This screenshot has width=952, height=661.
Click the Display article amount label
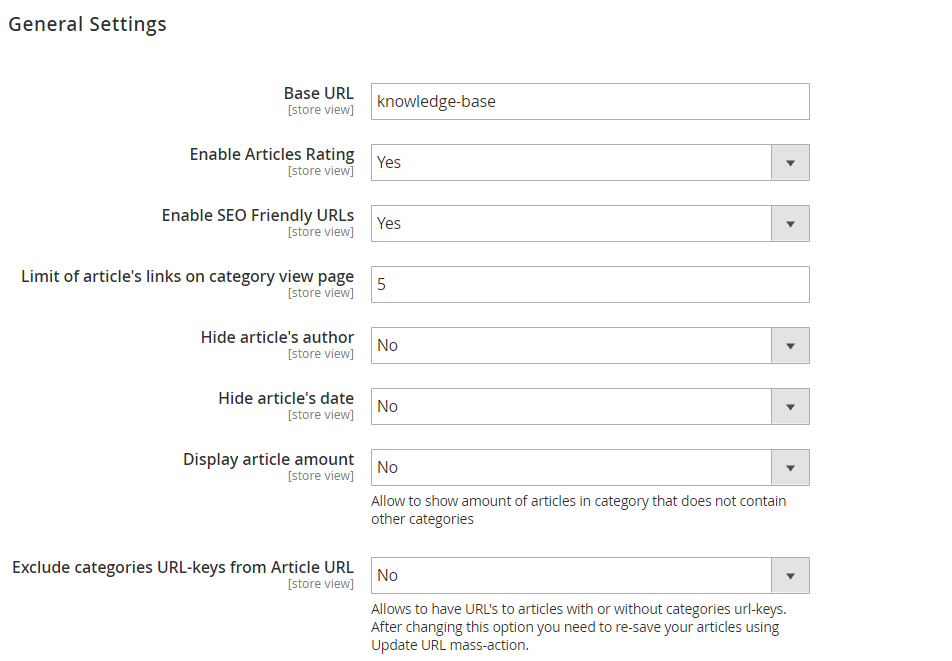point(268,459)
